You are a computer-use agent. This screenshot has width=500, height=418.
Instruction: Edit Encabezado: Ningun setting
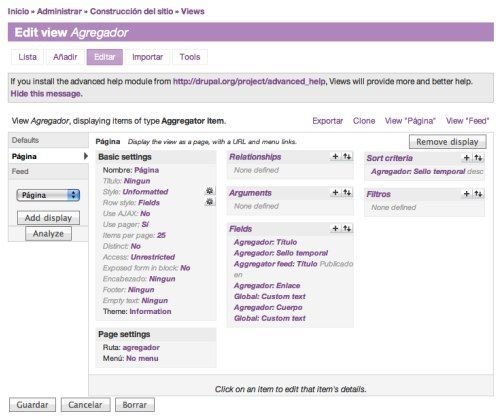162,279
